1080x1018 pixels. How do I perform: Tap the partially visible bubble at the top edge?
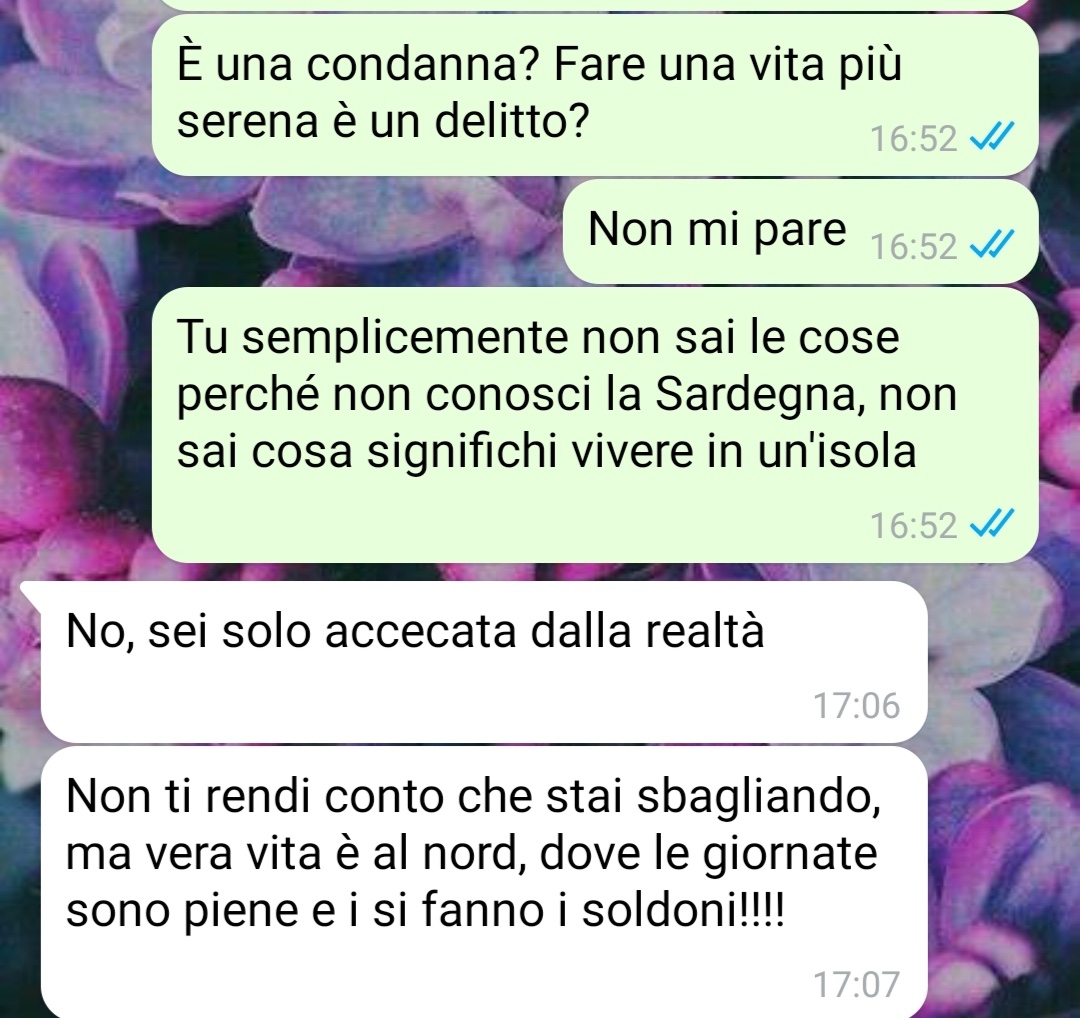[595, 5]
